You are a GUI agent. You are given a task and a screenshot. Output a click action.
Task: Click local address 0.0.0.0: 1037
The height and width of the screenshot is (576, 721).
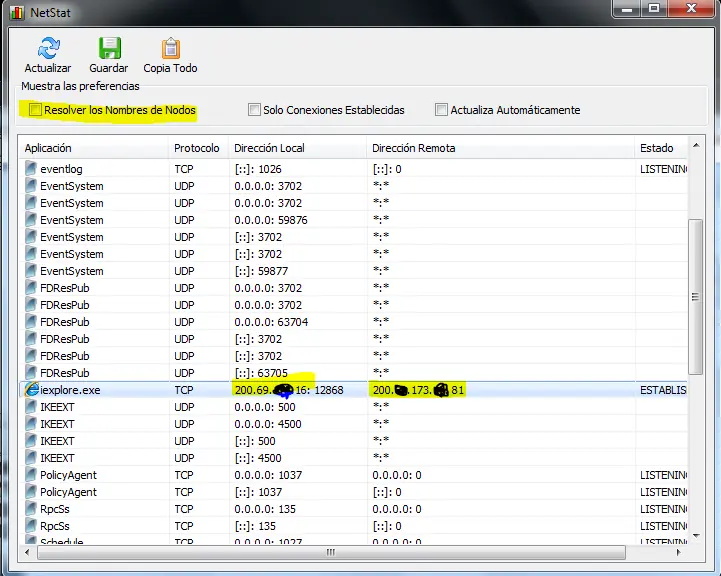pyautogui.click(x=268, y=475)
